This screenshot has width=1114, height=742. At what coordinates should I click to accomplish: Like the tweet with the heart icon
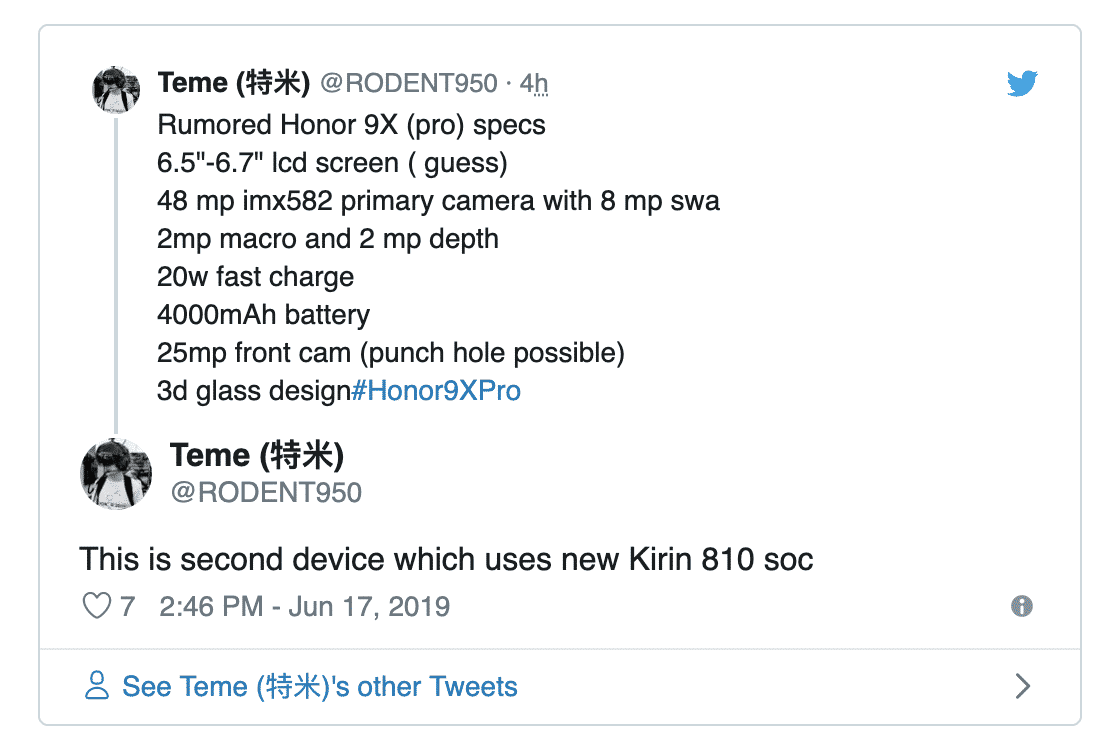tap(96, 606)
